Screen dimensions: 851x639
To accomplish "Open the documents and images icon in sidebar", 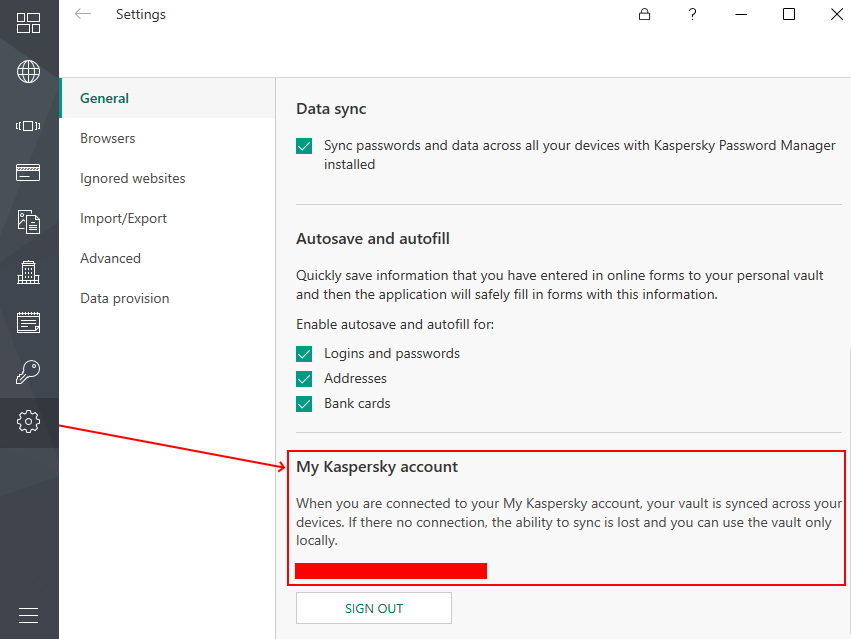I will [x=28, y=222].
